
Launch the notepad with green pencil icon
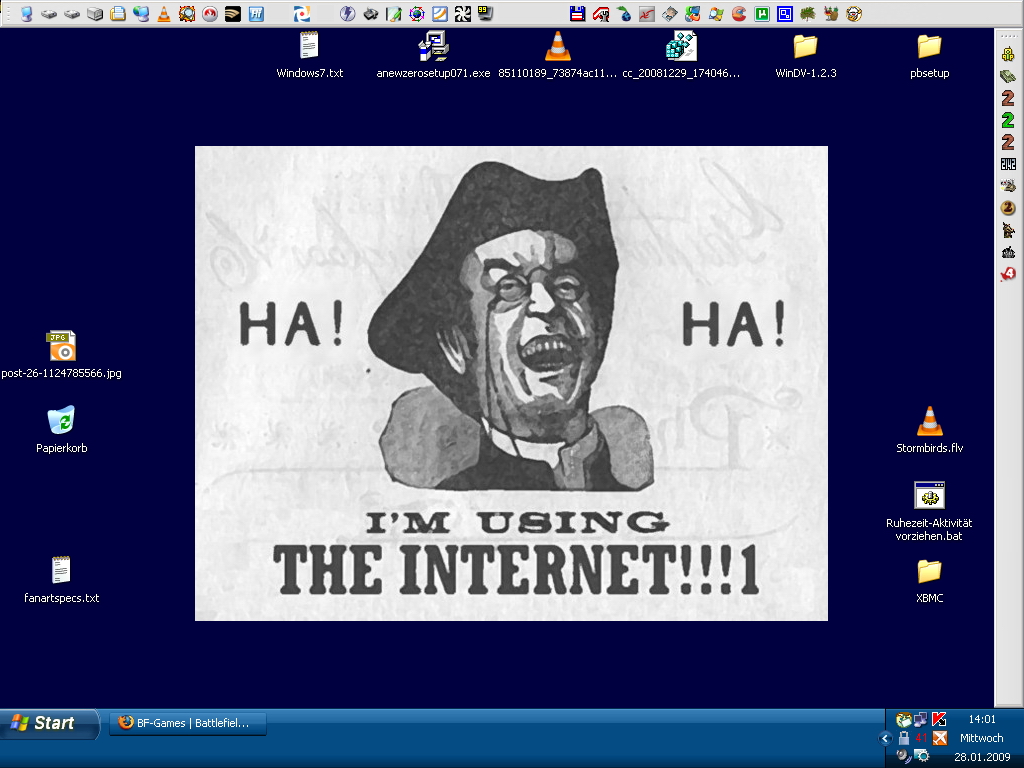point(394,14)
